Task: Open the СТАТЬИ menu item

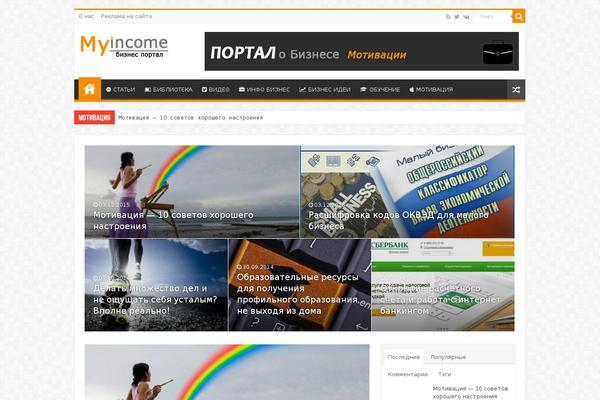Action: [x=121, y=90]
